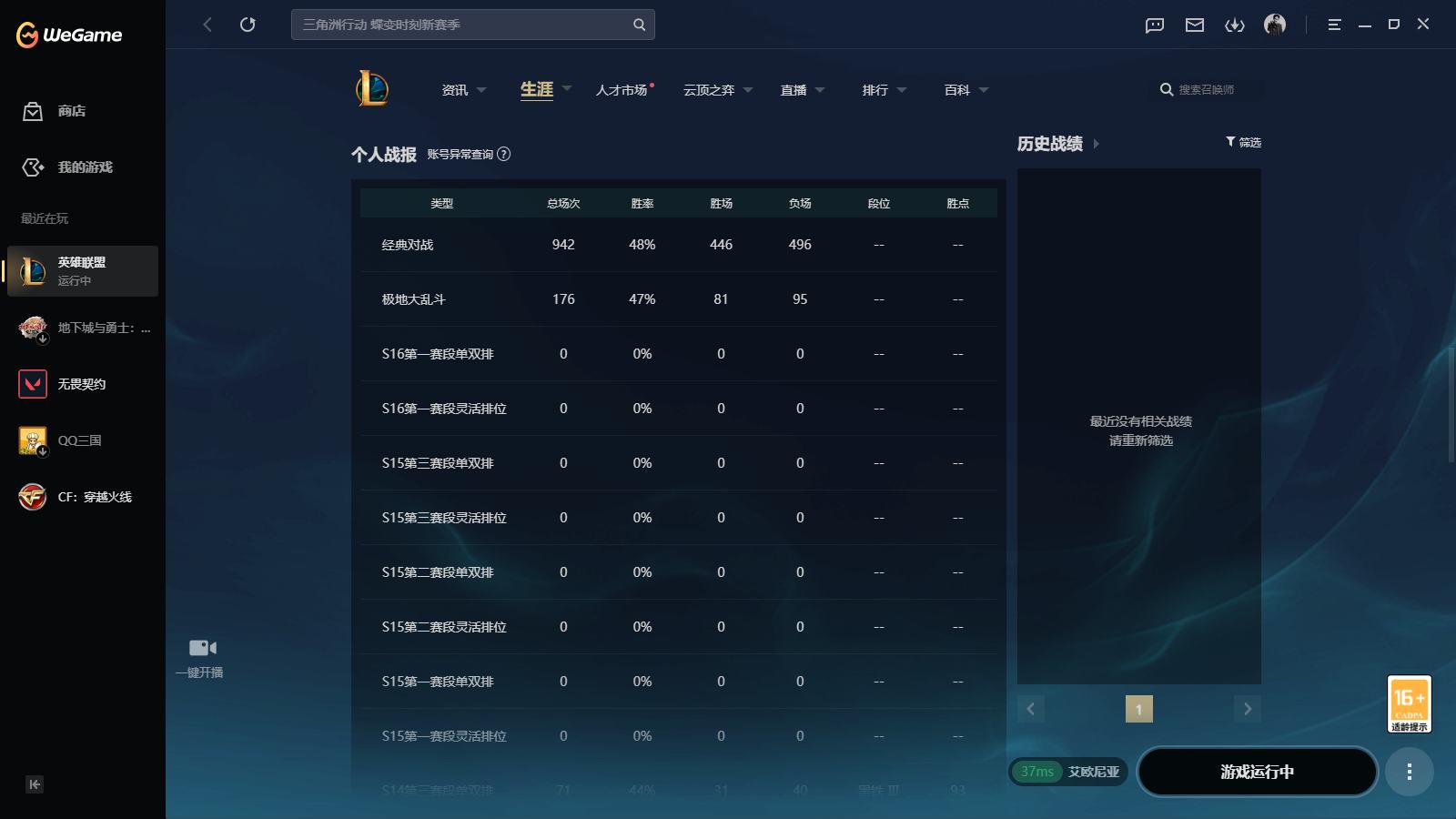Click the 游戏运行中 button

pyautogui.click(x=1257, y=772)
